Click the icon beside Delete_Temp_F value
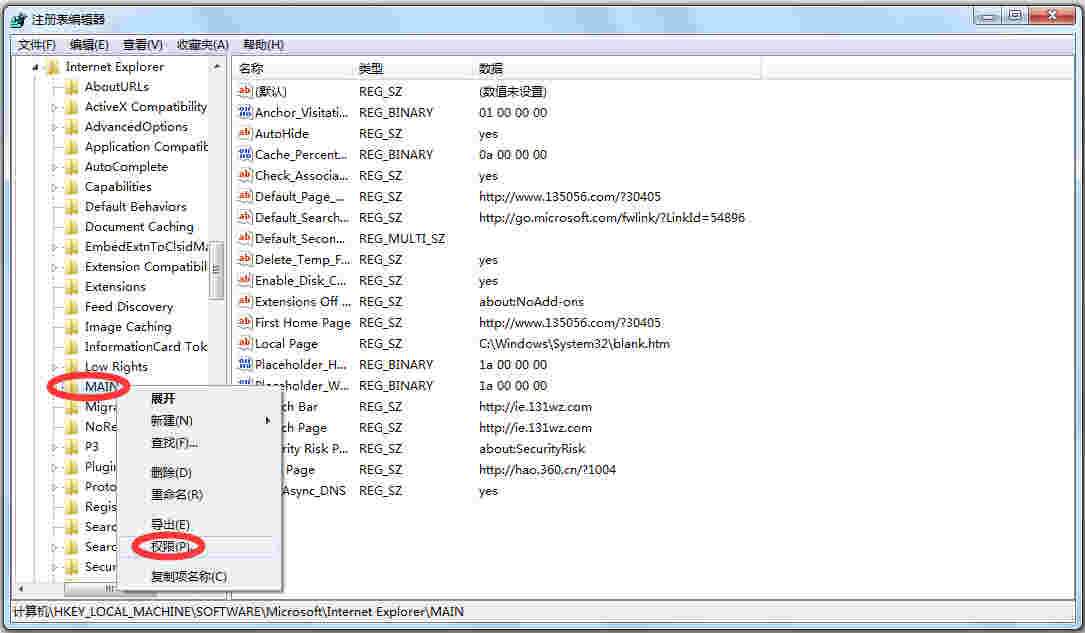 coord(244,259)
